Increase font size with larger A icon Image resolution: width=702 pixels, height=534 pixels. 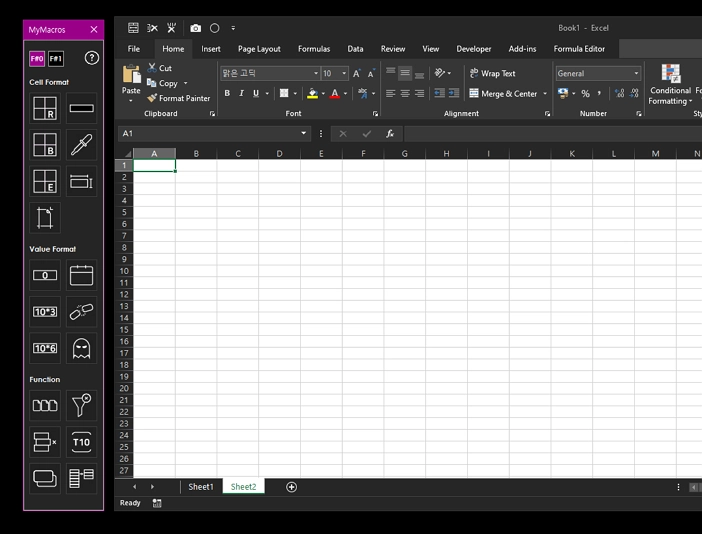click(357, 73)
